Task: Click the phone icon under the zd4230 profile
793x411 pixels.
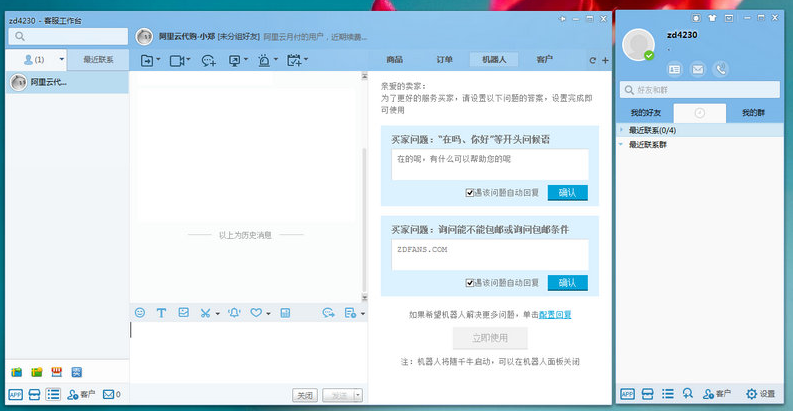Action: point(721,69)
